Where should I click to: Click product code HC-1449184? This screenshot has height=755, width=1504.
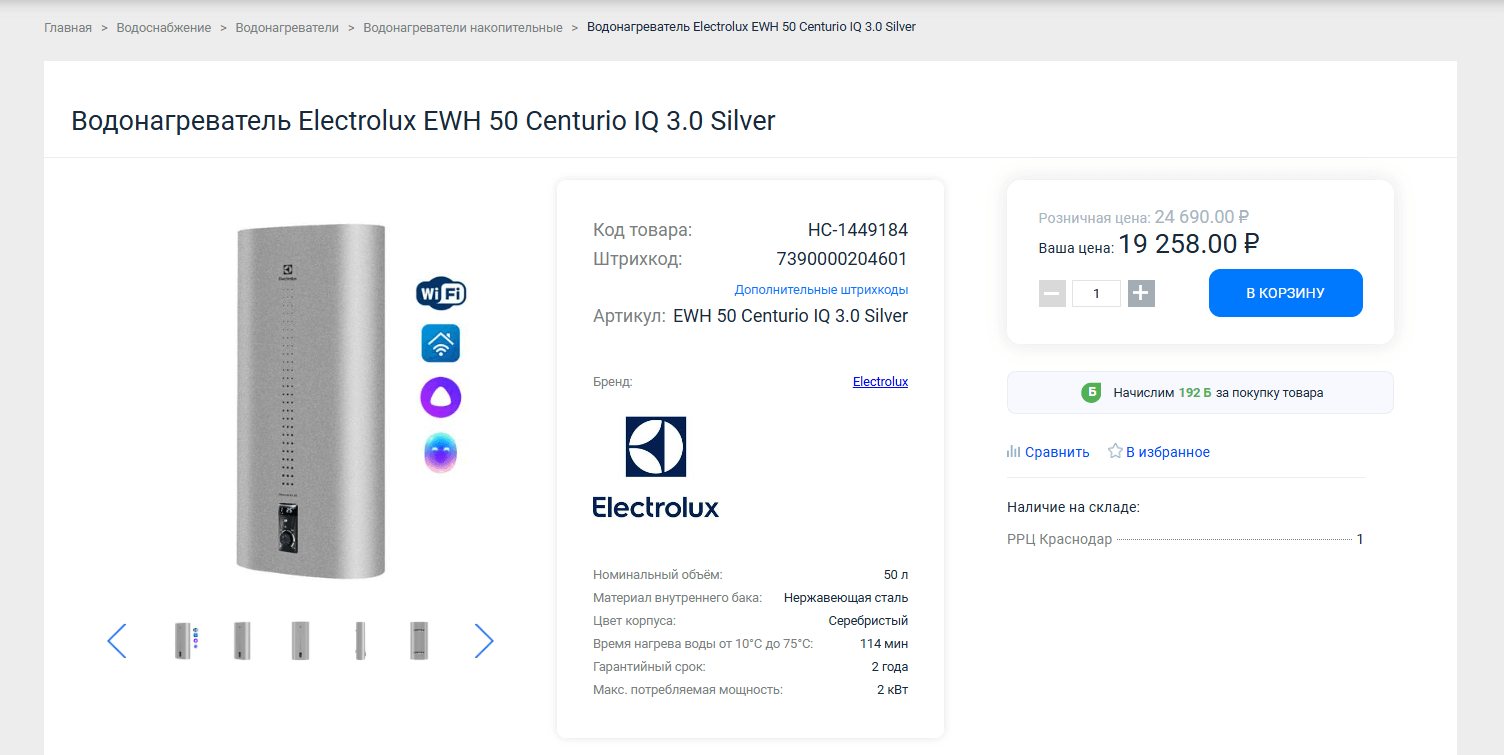point(858,230)
